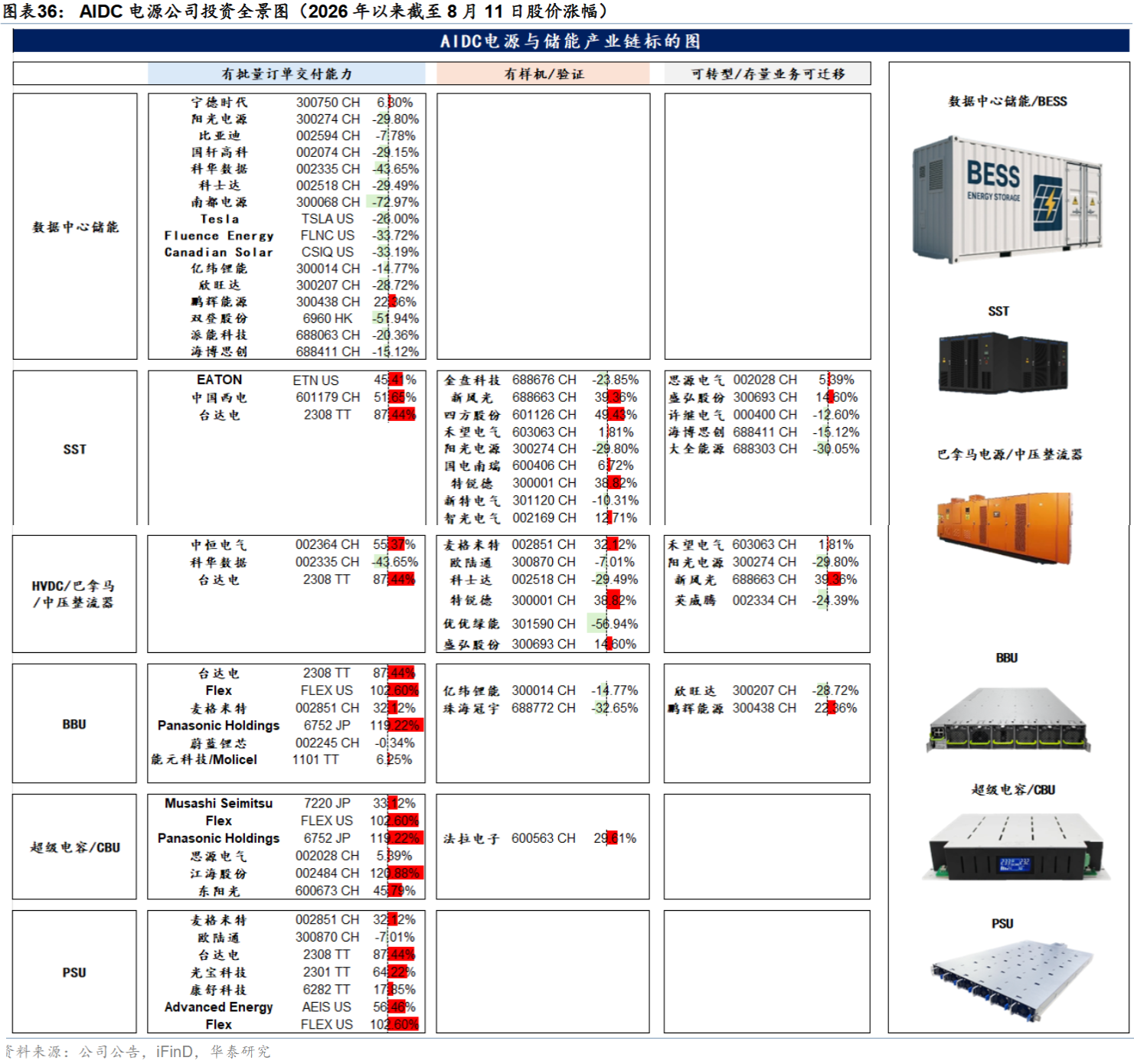Select the '120.88%' price change value
Image resolution: width=1134 pixels, height=1064 pixels.
click(396, 873)
